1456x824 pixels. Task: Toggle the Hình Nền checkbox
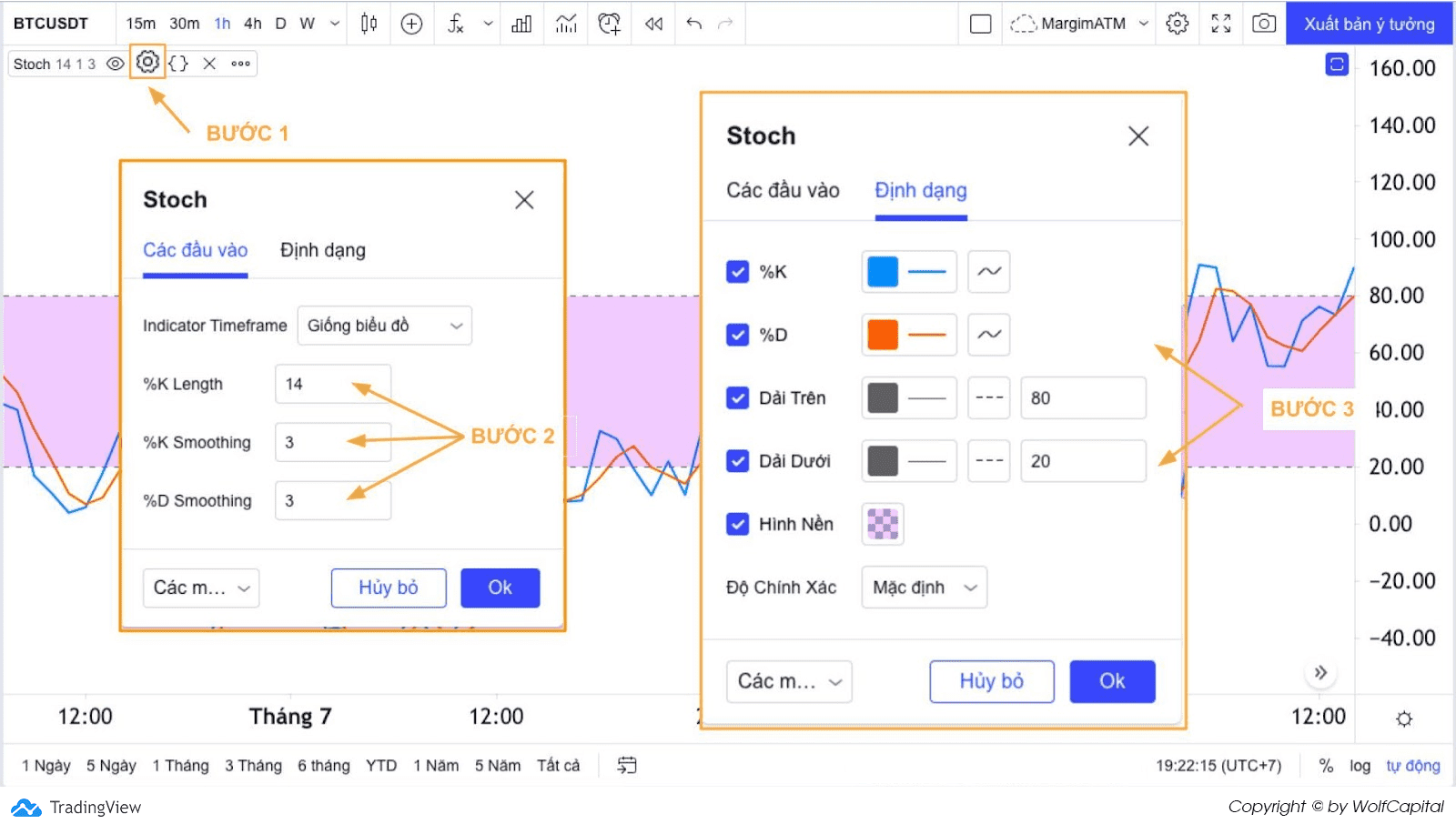coord(737,524)
